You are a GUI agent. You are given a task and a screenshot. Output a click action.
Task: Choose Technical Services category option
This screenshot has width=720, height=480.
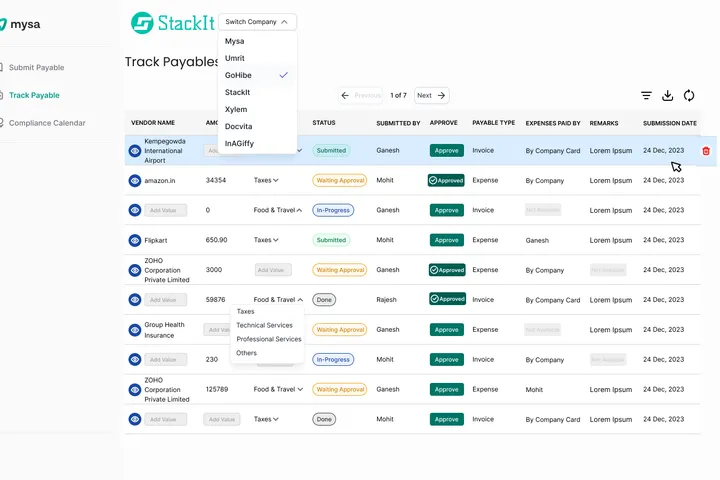(x=264, y=325)
